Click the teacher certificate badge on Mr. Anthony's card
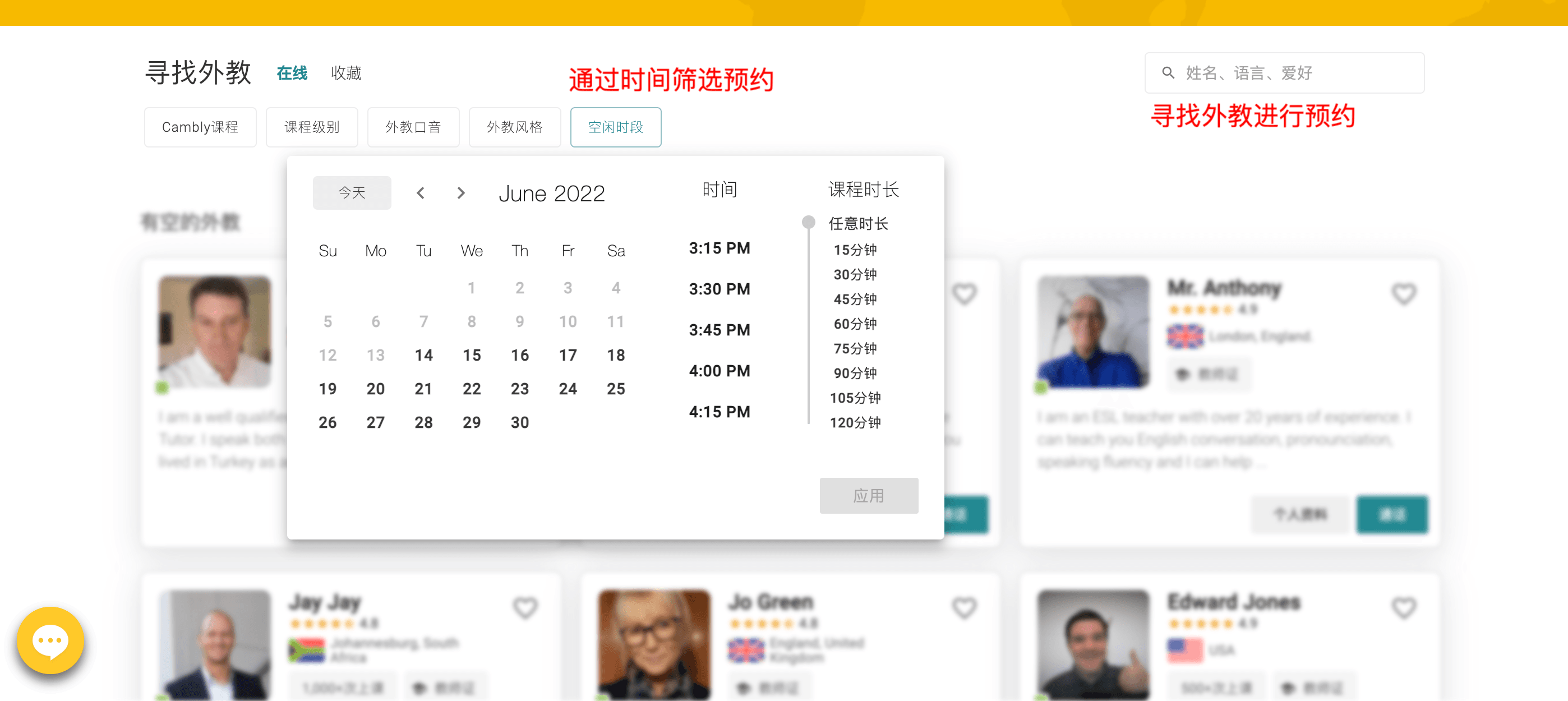1568x701 pixels. (x=1209, y=375)
